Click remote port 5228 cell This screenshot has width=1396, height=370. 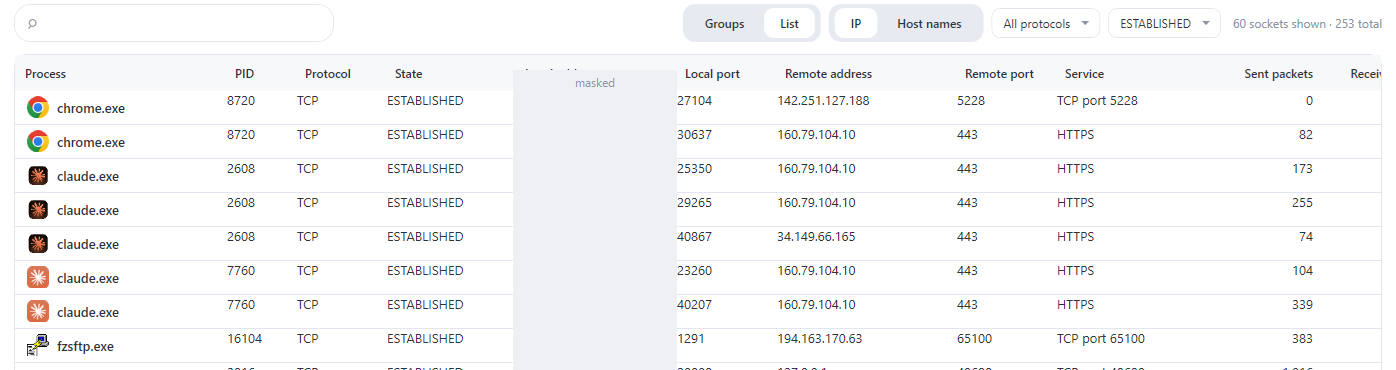971,101
